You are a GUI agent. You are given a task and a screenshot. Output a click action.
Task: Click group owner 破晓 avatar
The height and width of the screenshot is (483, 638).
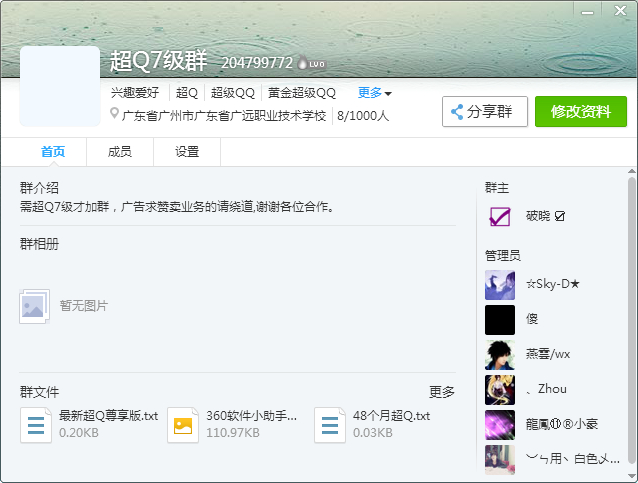tap(500, 216)
